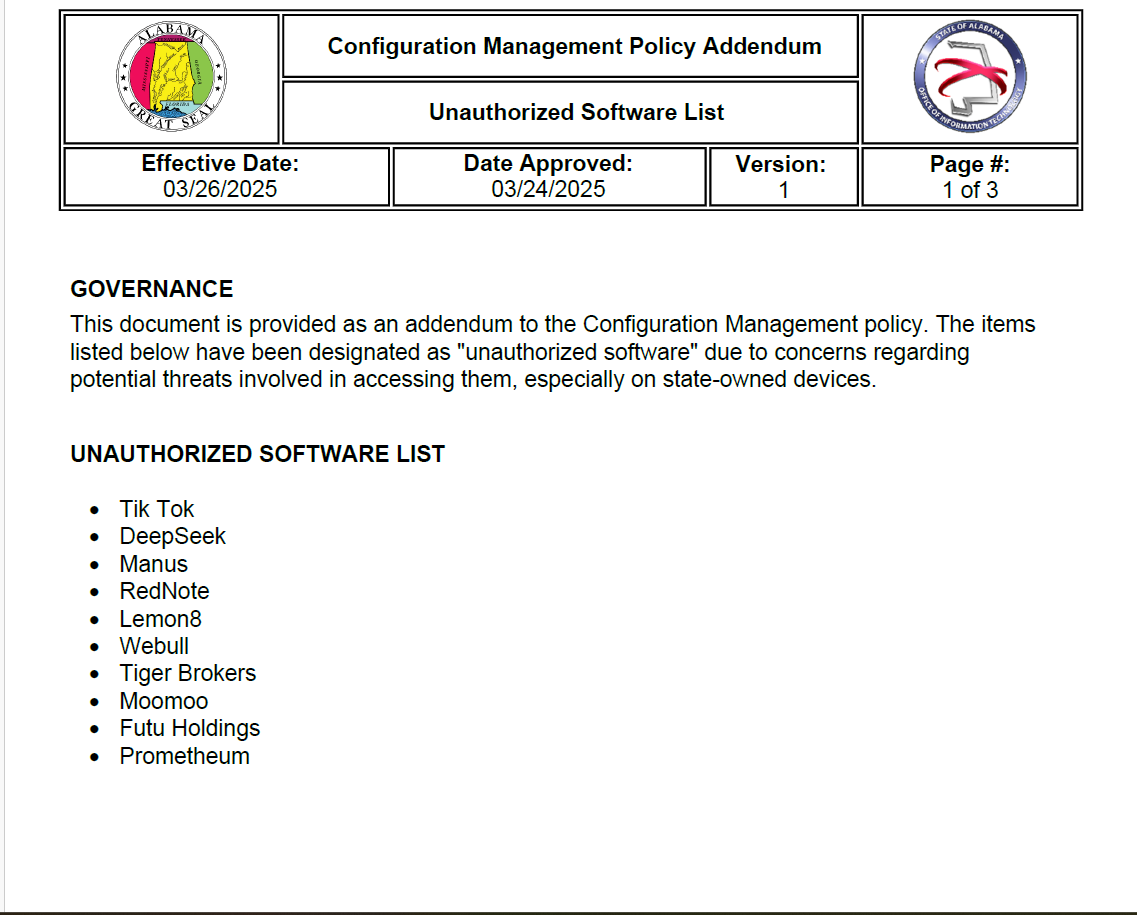Click the 'Manus' list item
This screenshot has width=1137, height=915.
154,564
